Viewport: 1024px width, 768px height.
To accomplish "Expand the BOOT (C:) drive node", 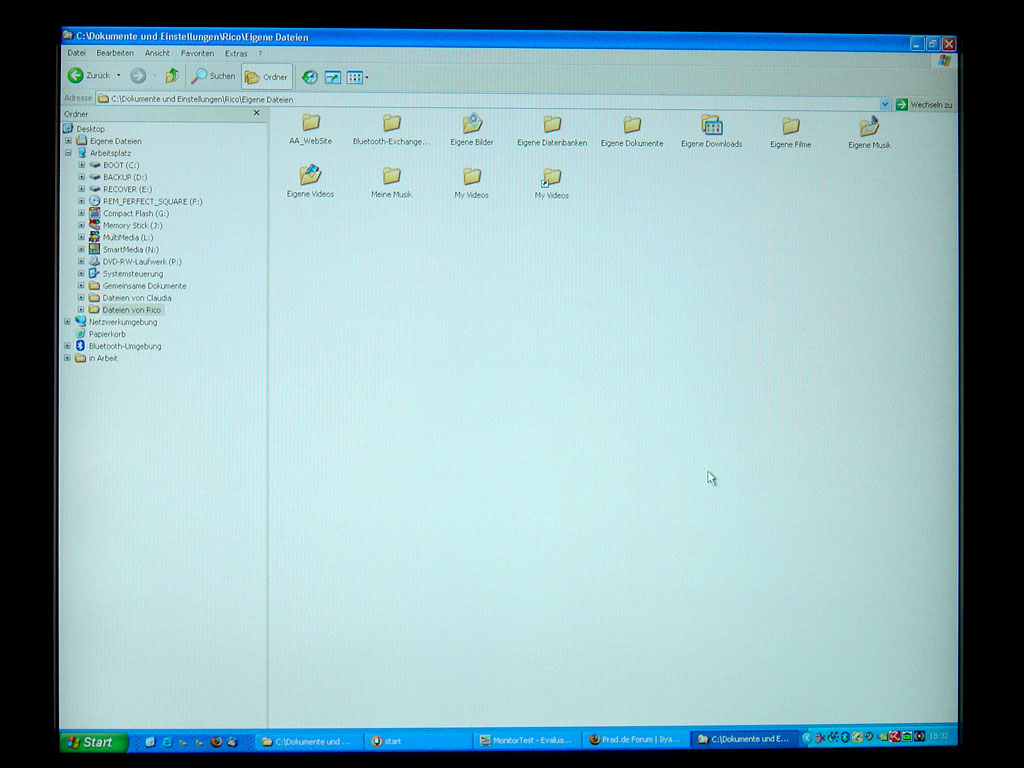I will [x=82, y=165].
